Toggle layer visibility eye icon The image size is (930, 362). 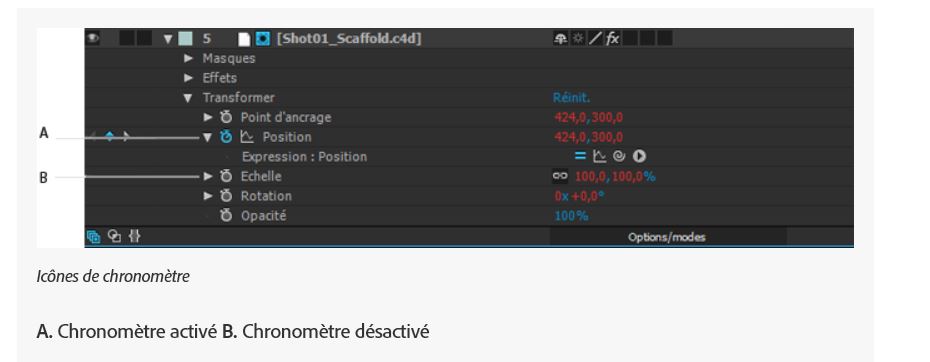click(x=93, y=39)
